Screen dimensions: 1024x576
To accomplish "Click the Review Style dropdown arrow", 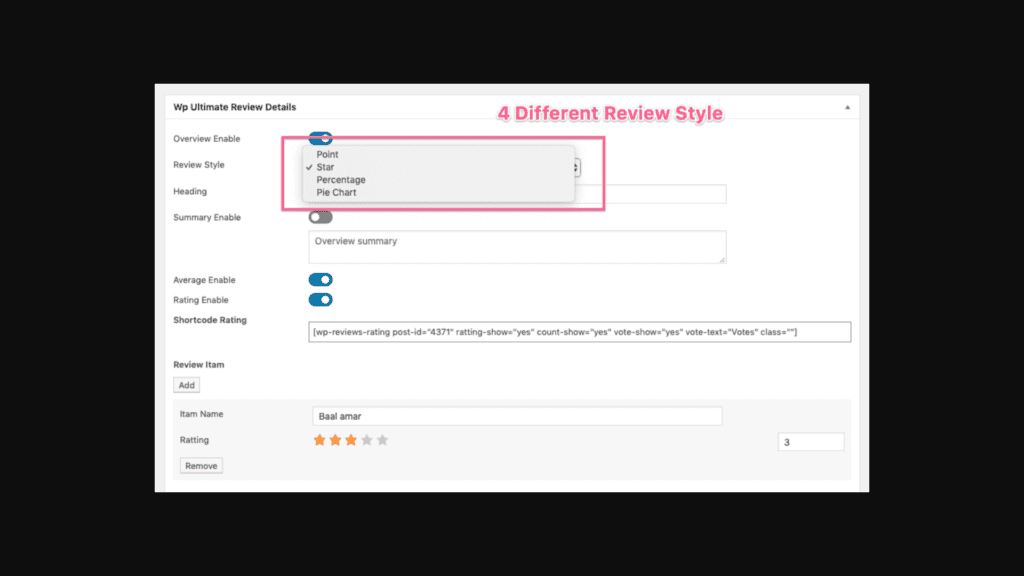I will point(576,168).
